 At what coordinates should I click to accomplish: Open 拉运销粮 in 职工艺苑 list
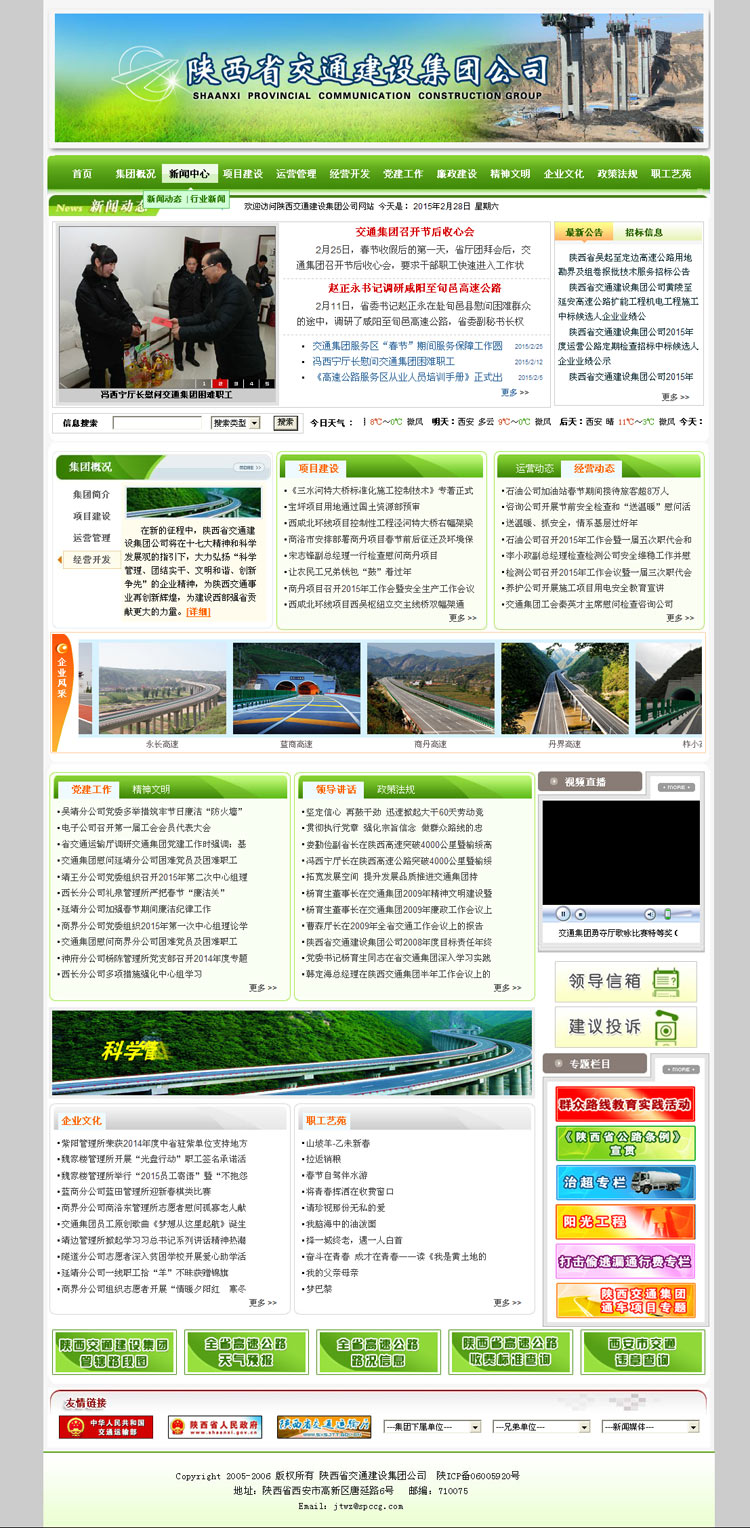click(323, 1159)
